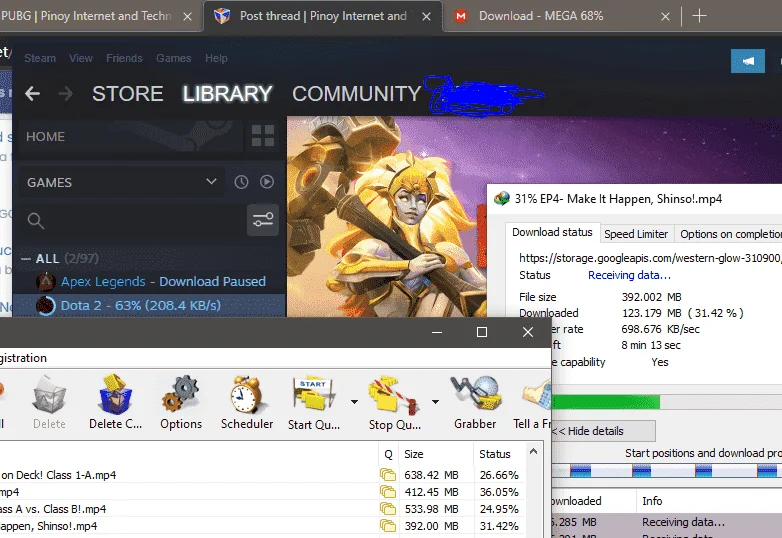Sort downloads by Size column
Viewport: 782px width, 538px height.
tap(435, 454)
